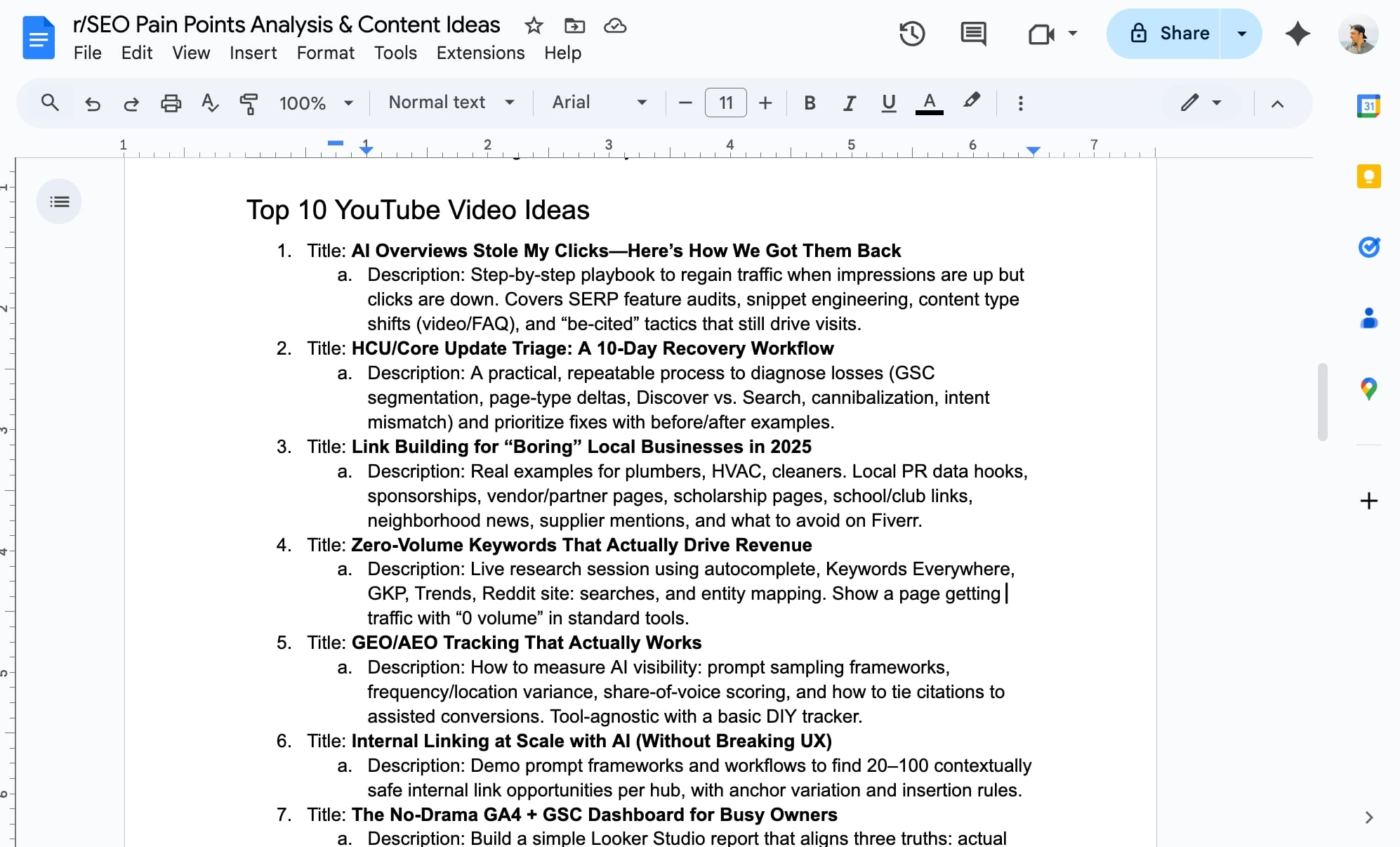Toggle italic formatting

(849, 103)
